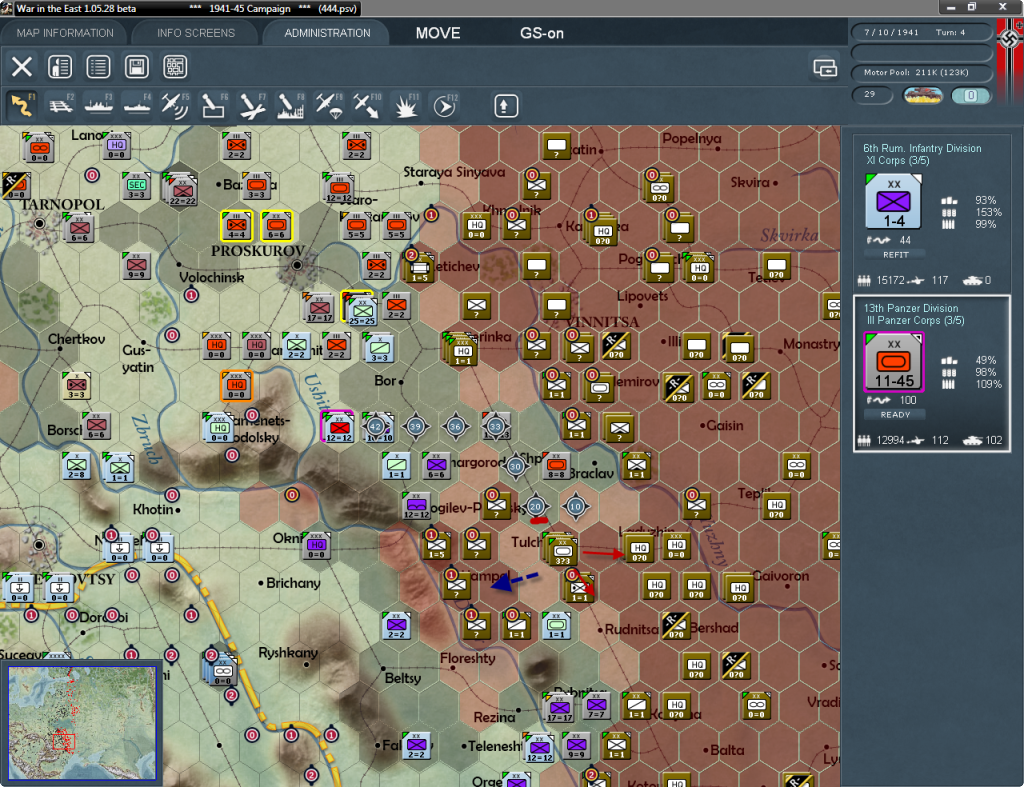Click the burning tank picture button
The height and width of the screenshot is (787, 1024).
pos(922,95)
